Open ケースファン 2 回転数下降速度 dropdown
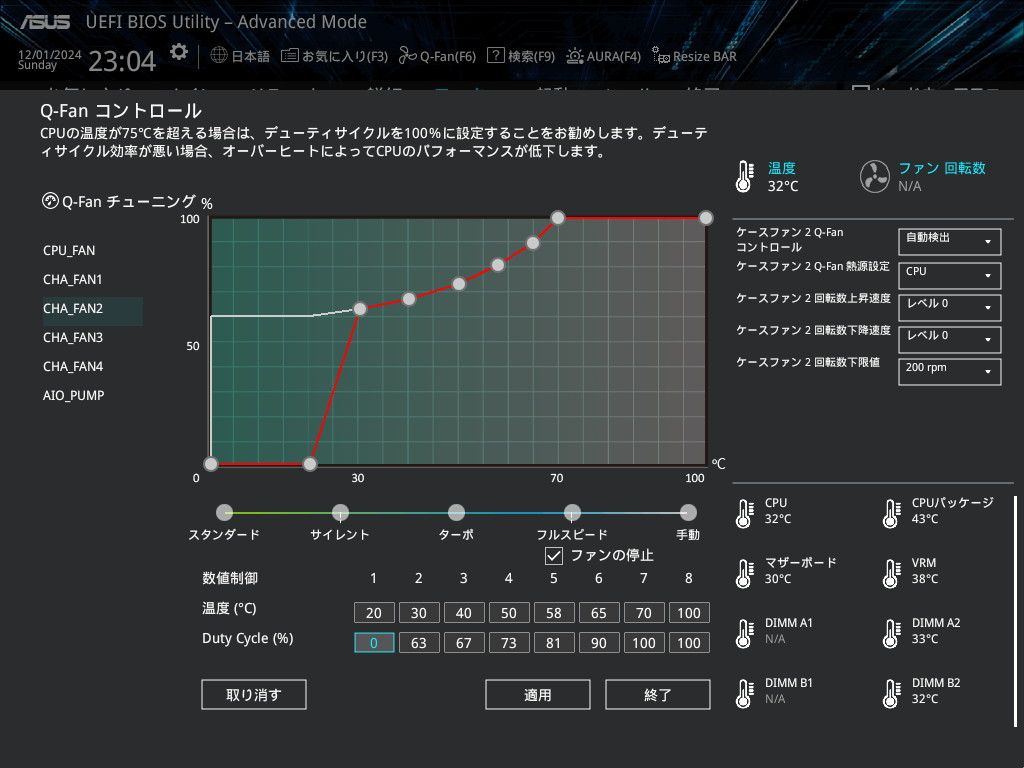 click(950, 340)
